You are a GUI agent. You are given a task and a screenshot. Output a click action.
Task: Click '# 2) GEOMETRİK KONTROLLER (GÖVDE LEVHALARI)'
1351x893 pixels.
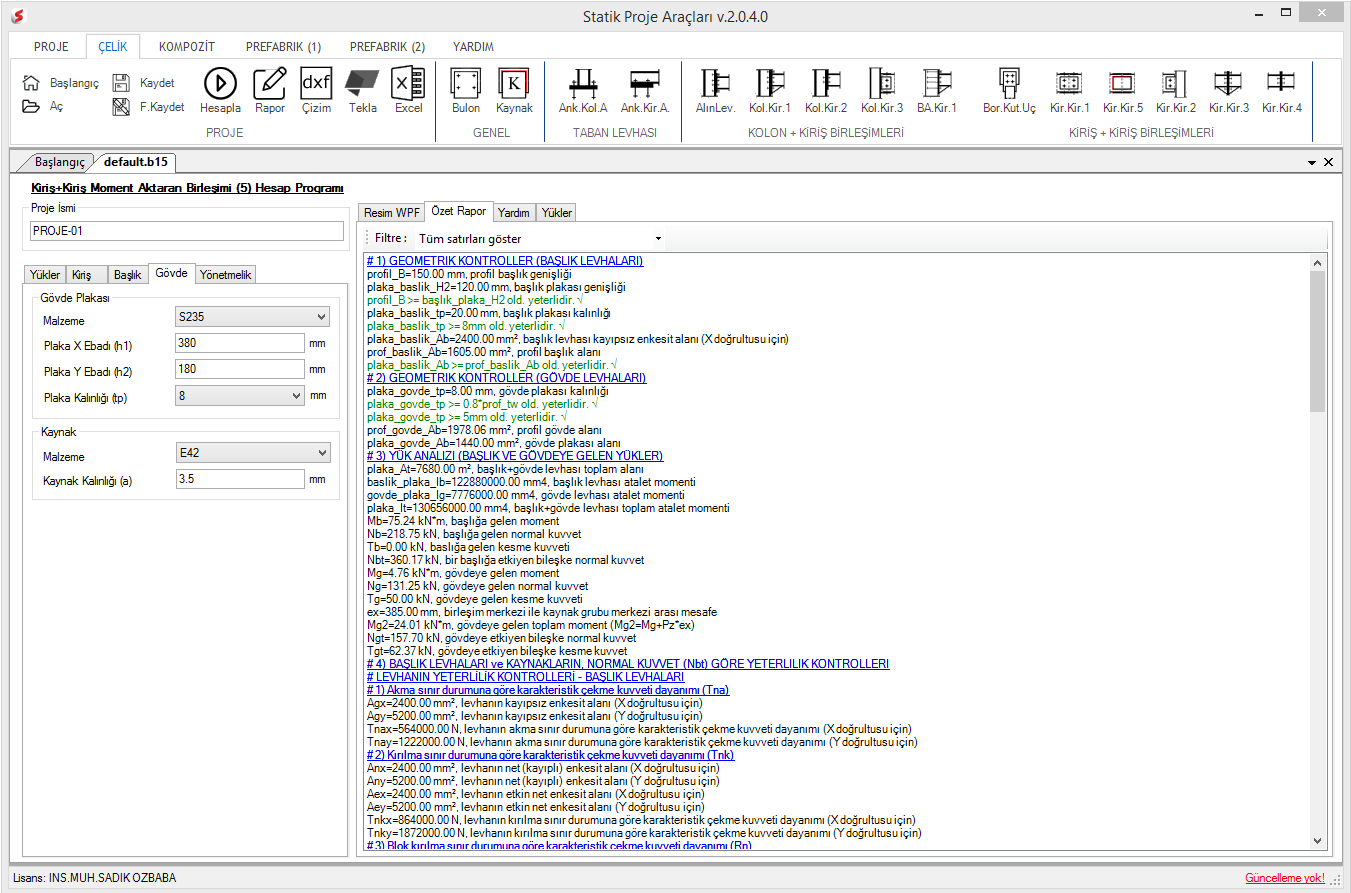[506, 378]
